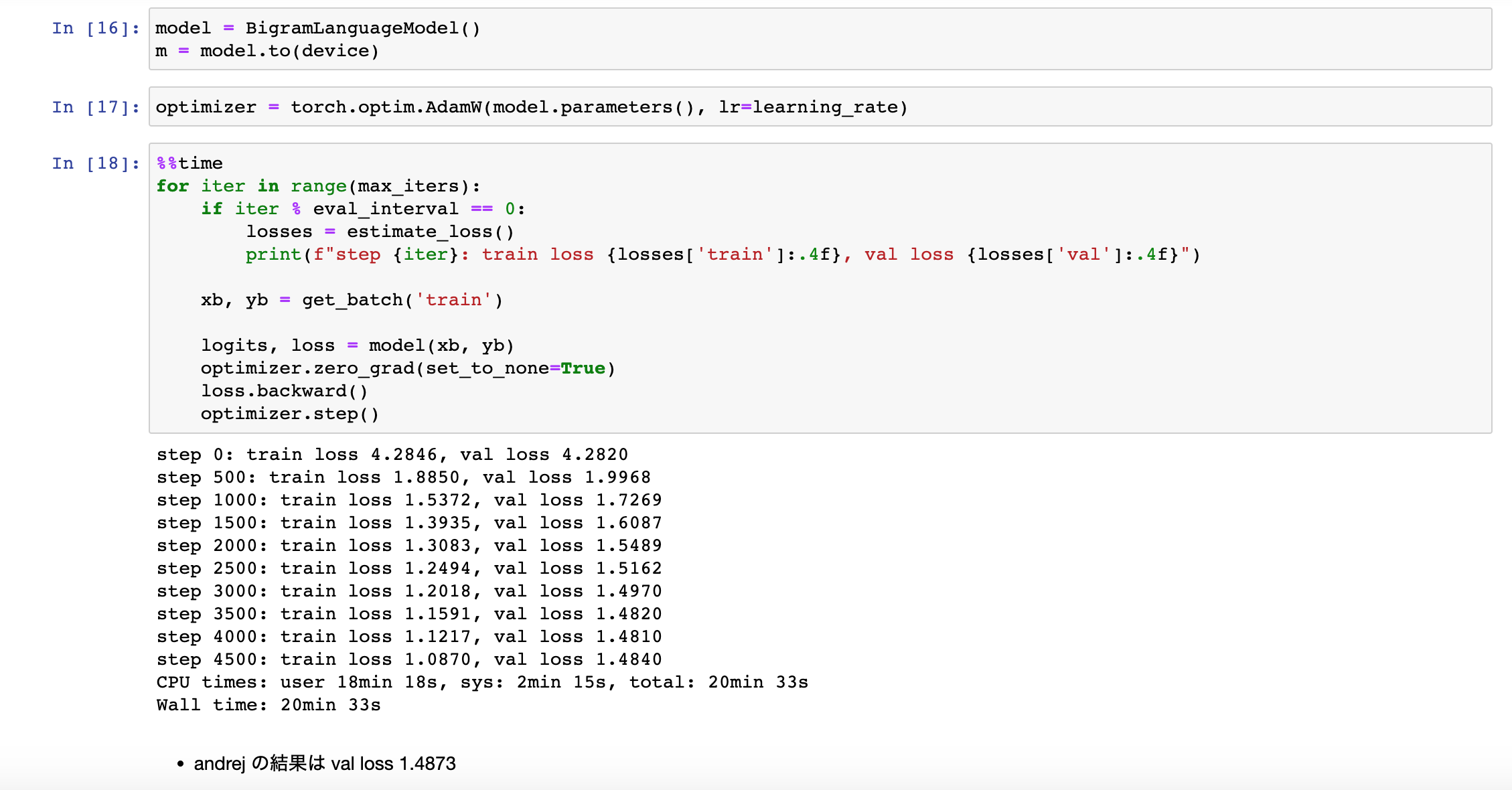Click the step 1000 output line

click(409, 500)
